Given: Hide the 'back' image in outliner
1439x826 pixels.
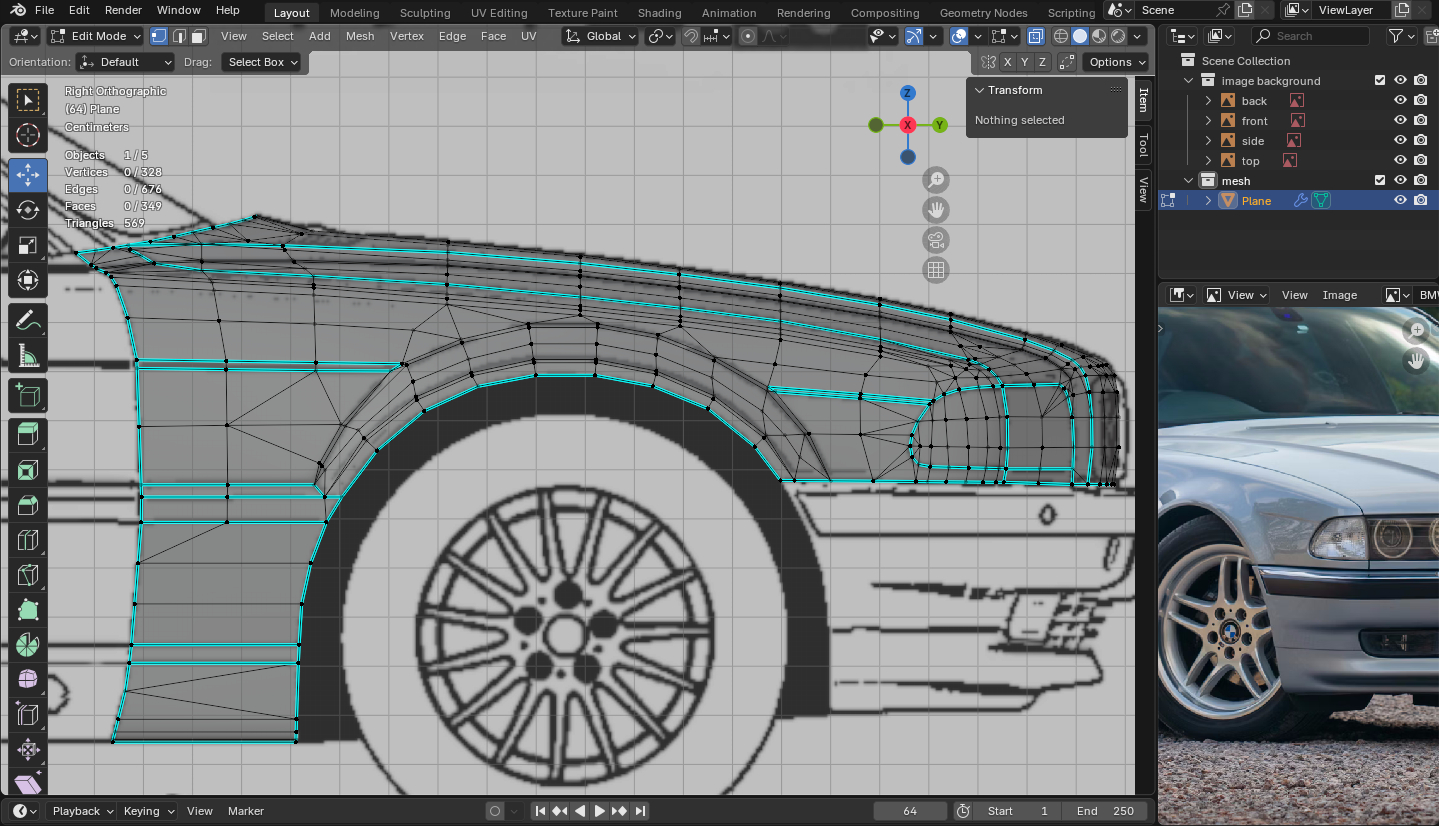Looking at the screenshot, I should [x=1400, y=101].
